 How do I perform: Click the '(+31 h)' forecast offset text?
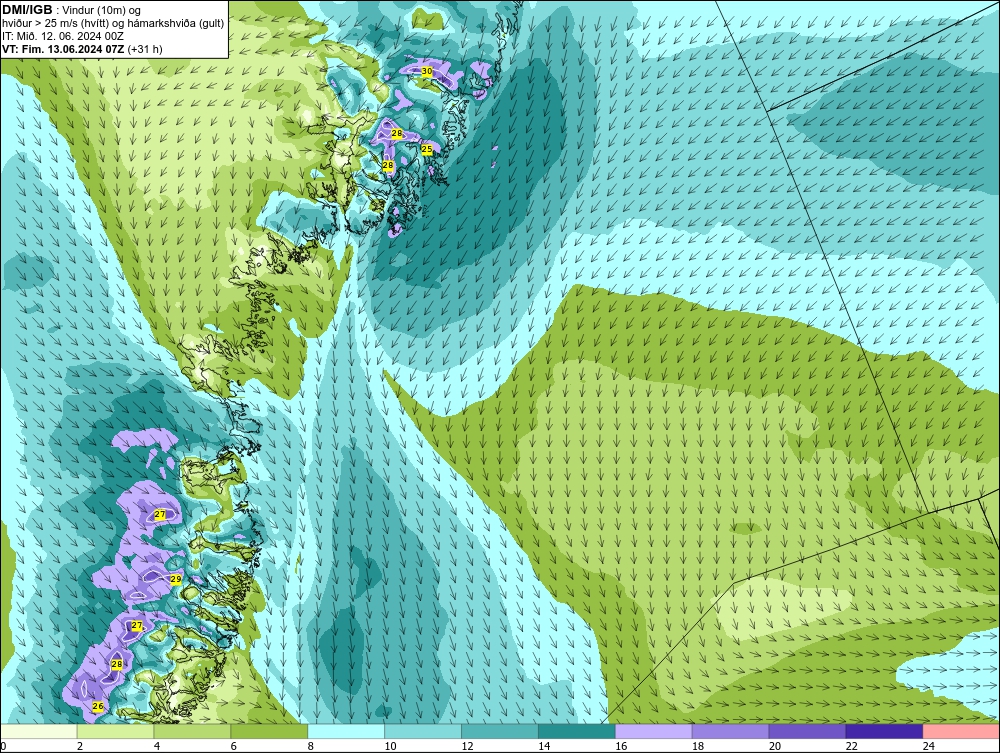[x=145, y=49]
